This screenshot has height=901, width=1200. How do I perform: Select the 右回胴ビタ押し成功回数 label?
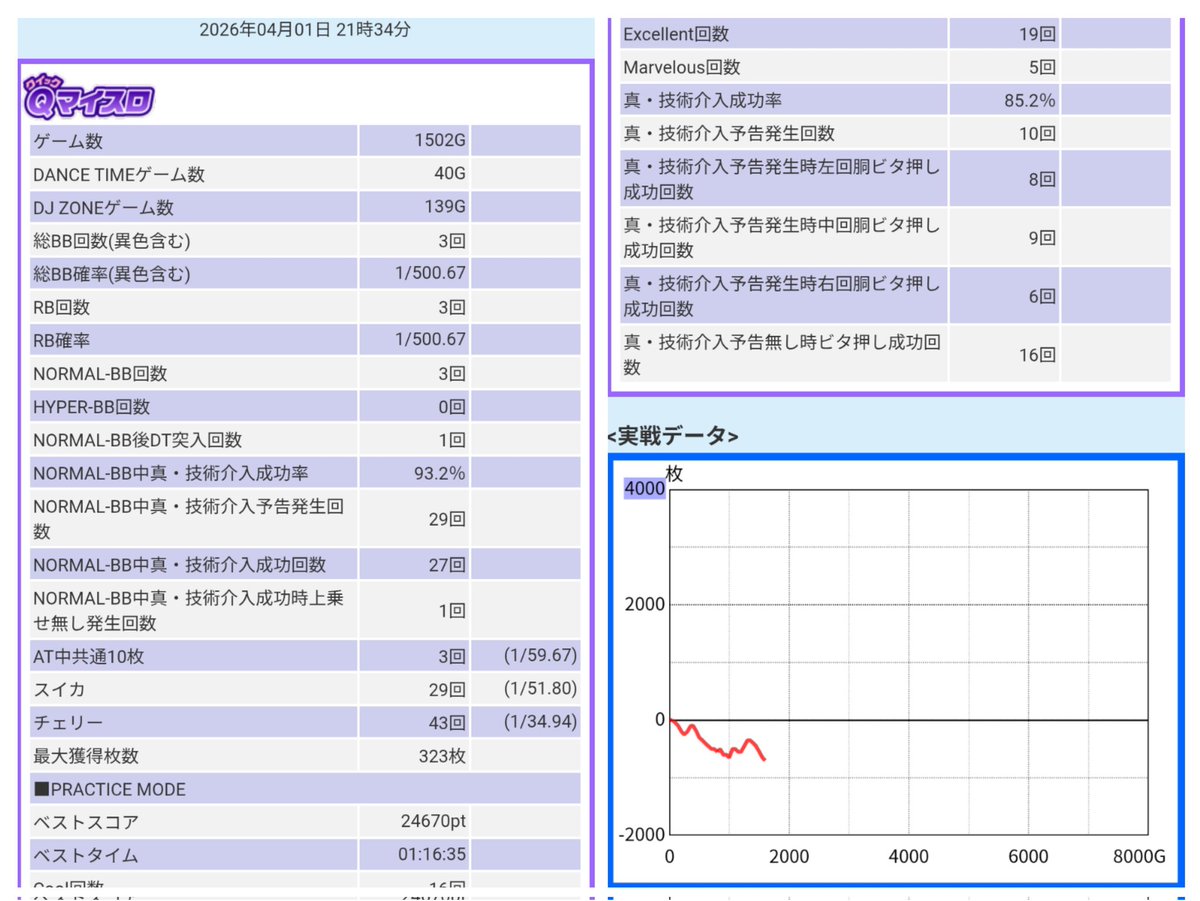point(782,296)
